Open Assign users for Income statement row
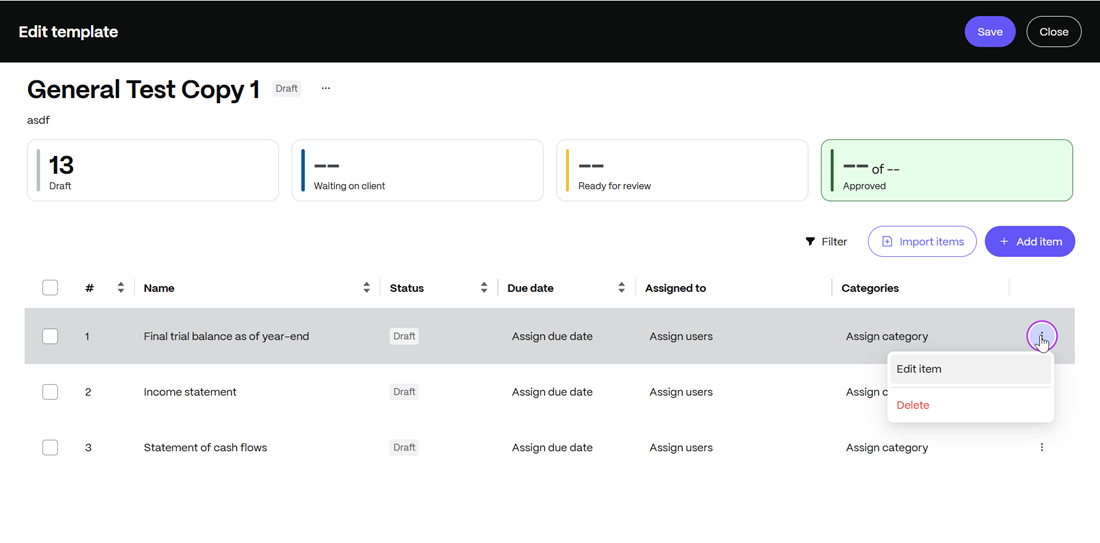 tap(681, 392)
